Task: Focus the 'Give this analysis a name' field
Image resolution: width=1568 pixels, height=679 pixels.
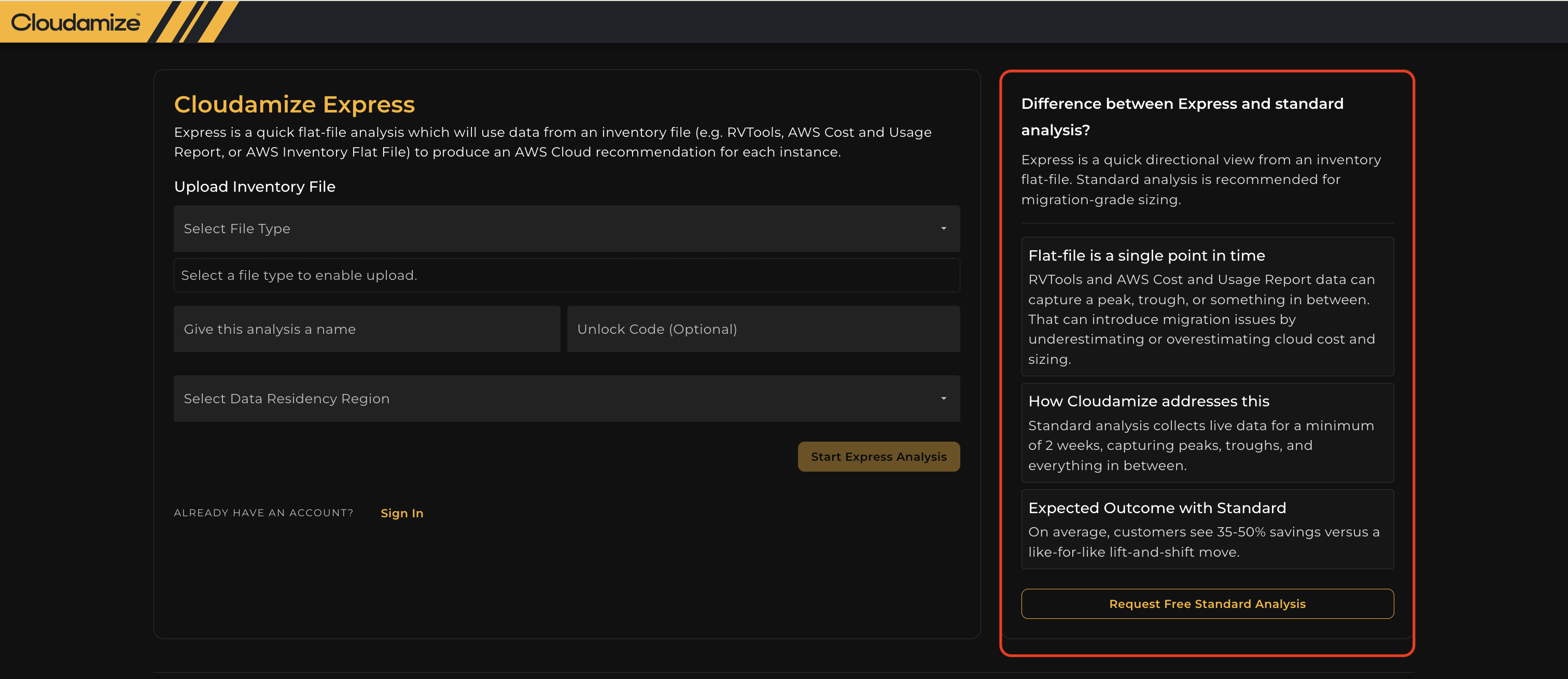Action: coord(367,329)
